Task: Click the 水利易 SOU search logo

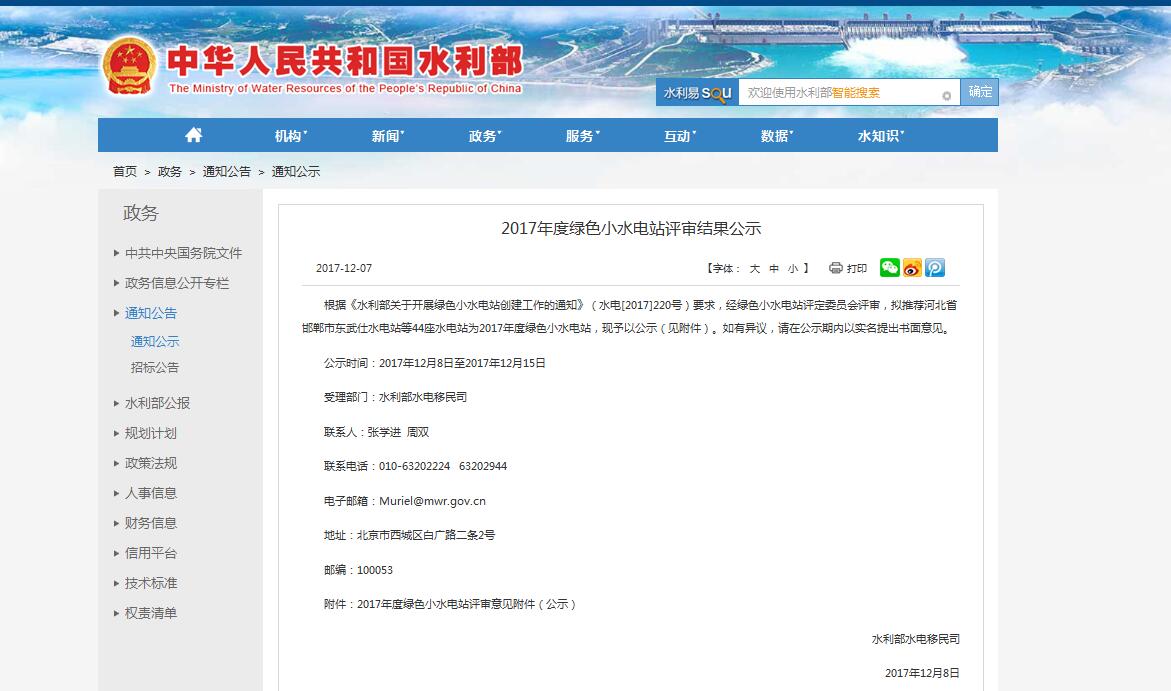Action: pos(697,93)
